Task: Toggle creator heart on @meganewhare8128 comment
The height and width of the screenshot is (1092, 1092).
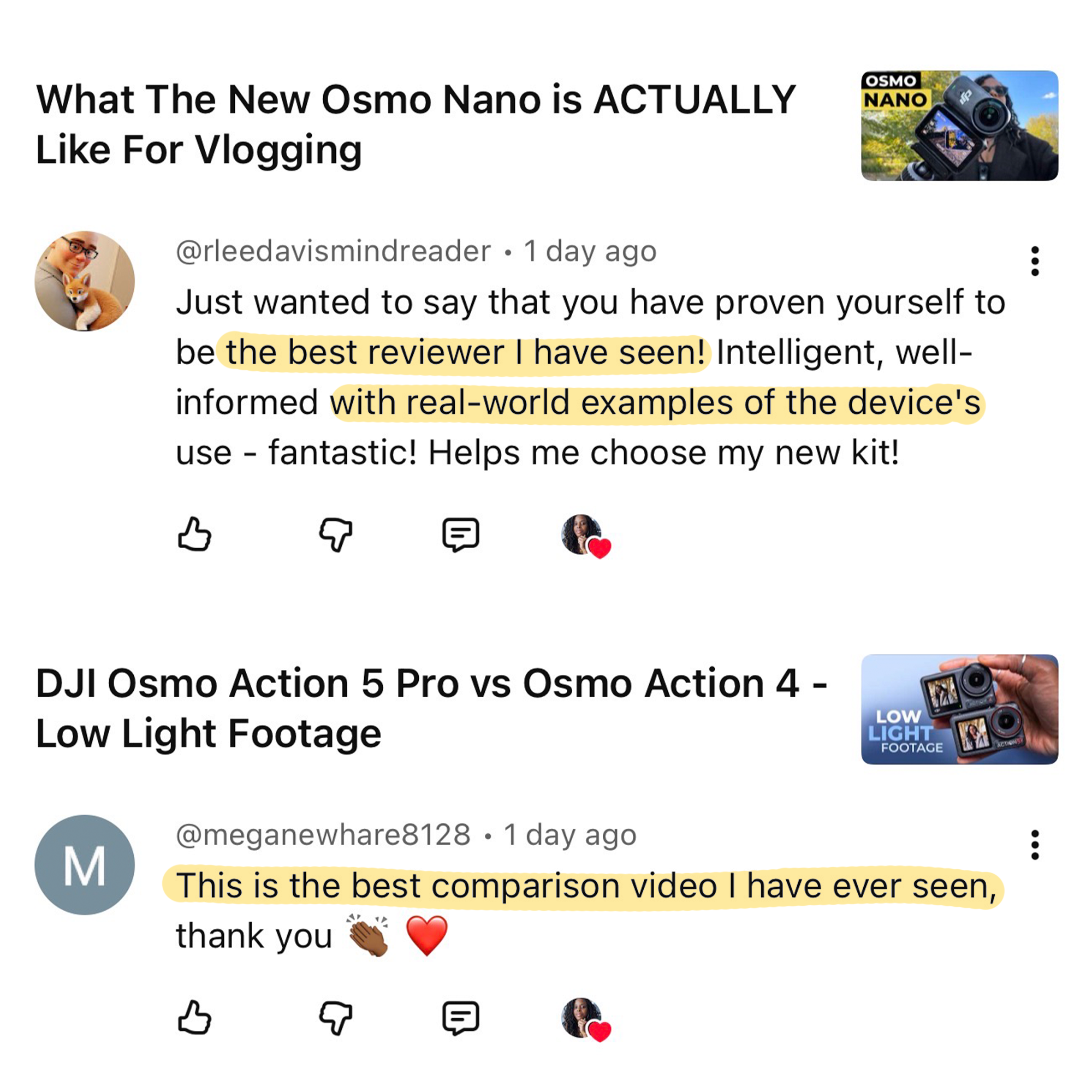Action: coord(585,1019)
